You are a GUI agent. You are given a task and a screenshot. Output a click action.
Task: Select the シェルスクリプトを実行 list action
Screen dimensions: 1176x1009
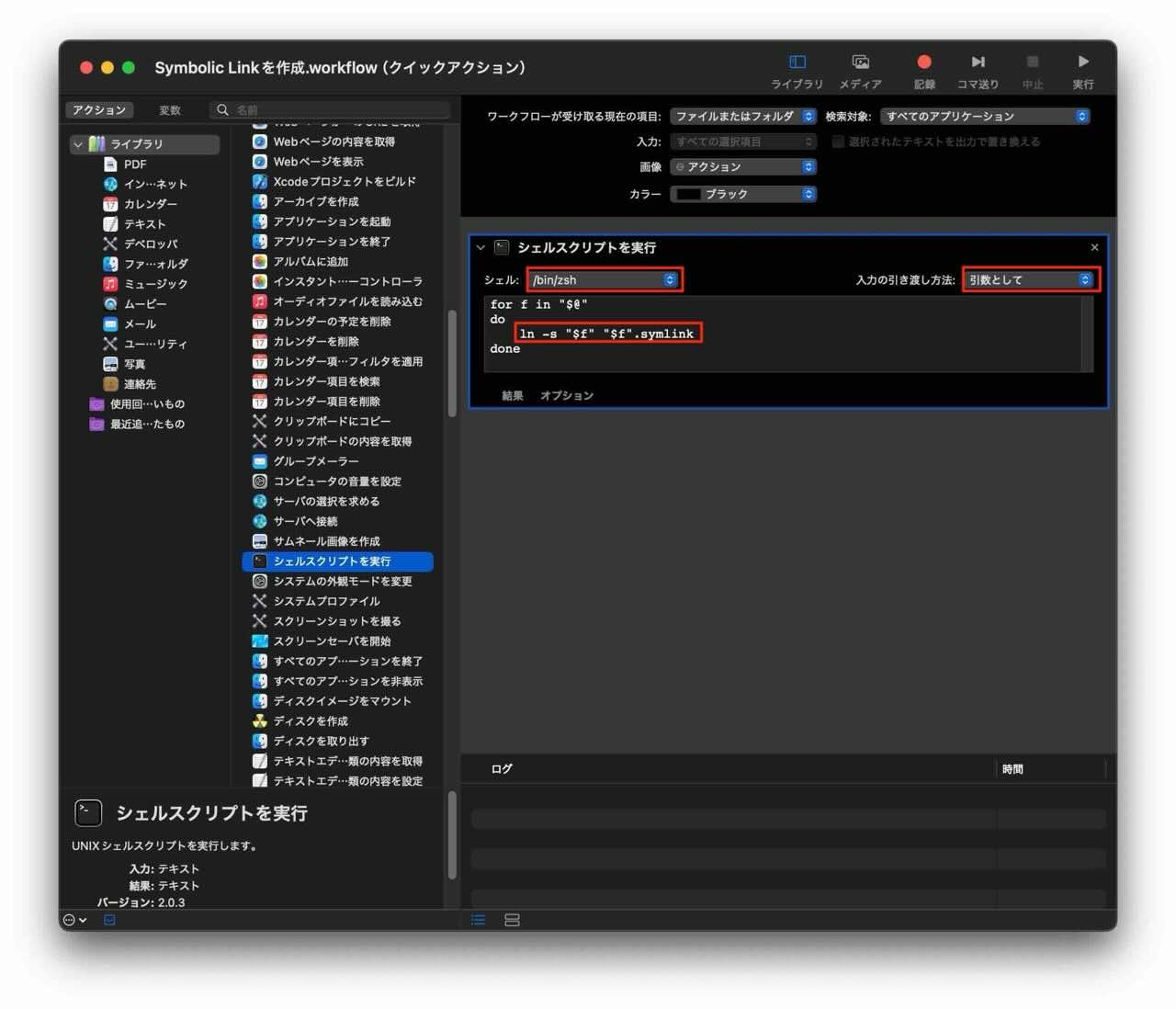point(337,561)
